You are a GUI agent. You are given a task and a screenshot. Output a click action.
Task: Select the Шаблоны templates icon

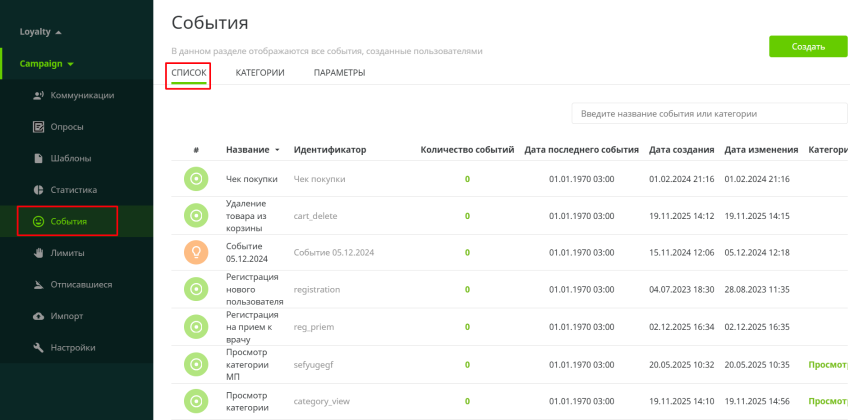point(39,158)
